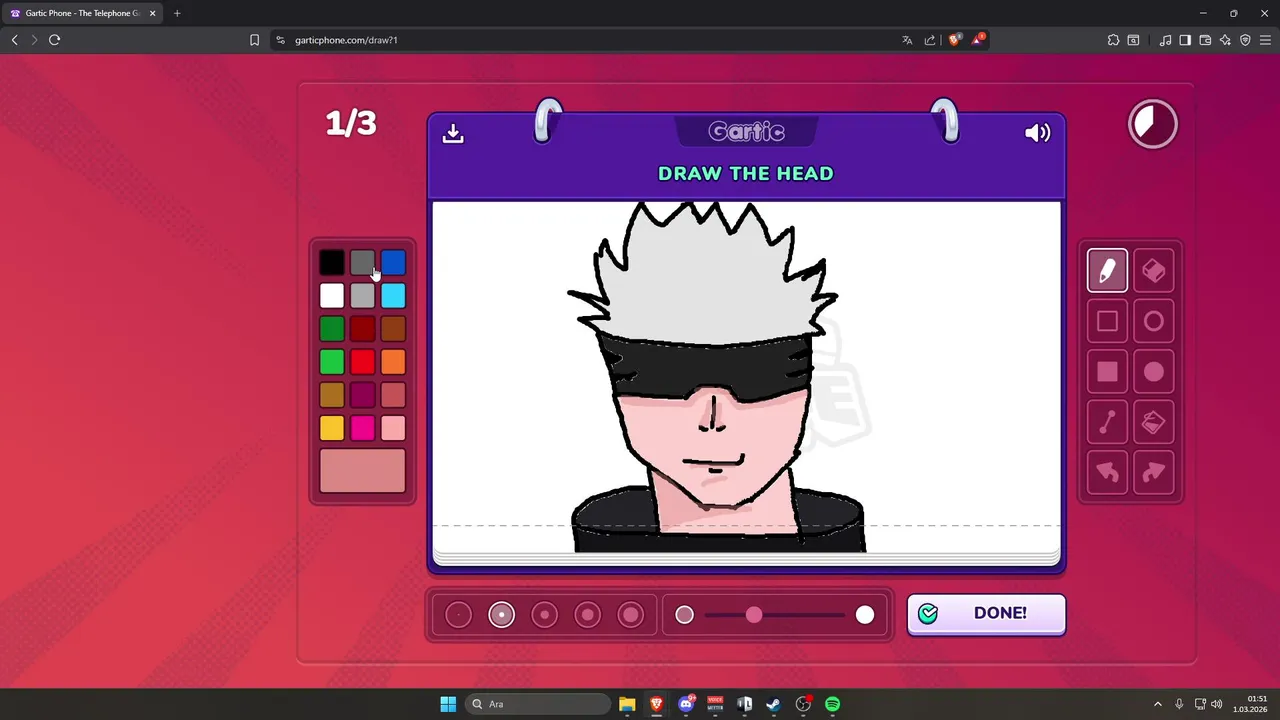Switch to the Gartic Phone browser tab
Image resolution: width=1280 pixels, height=720 pixels.
point(82,13)
